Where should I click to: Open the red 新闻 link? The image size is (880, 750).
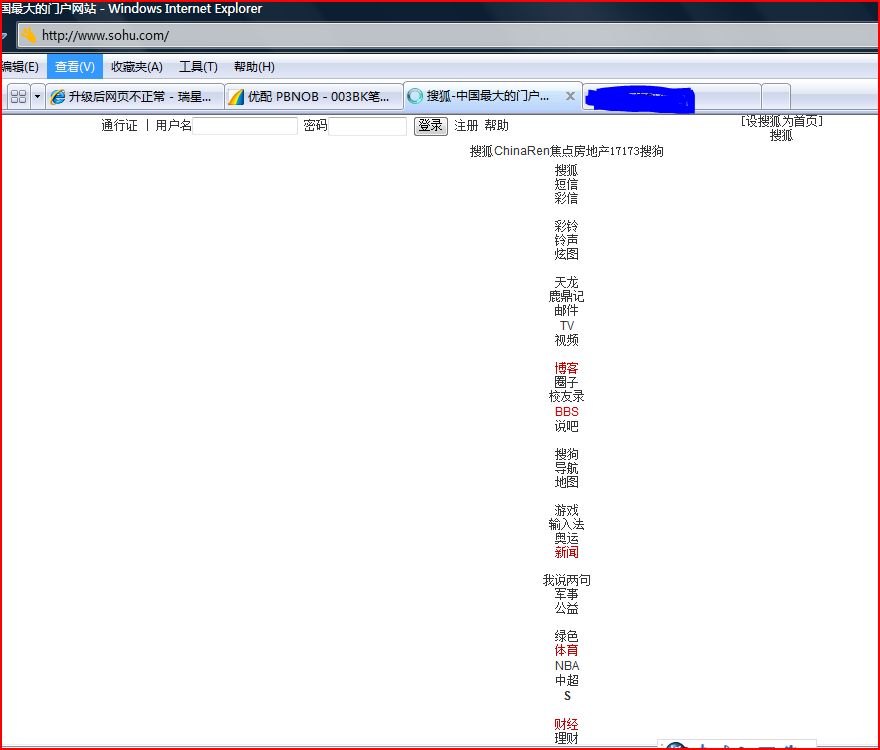(x=566, y=552)
